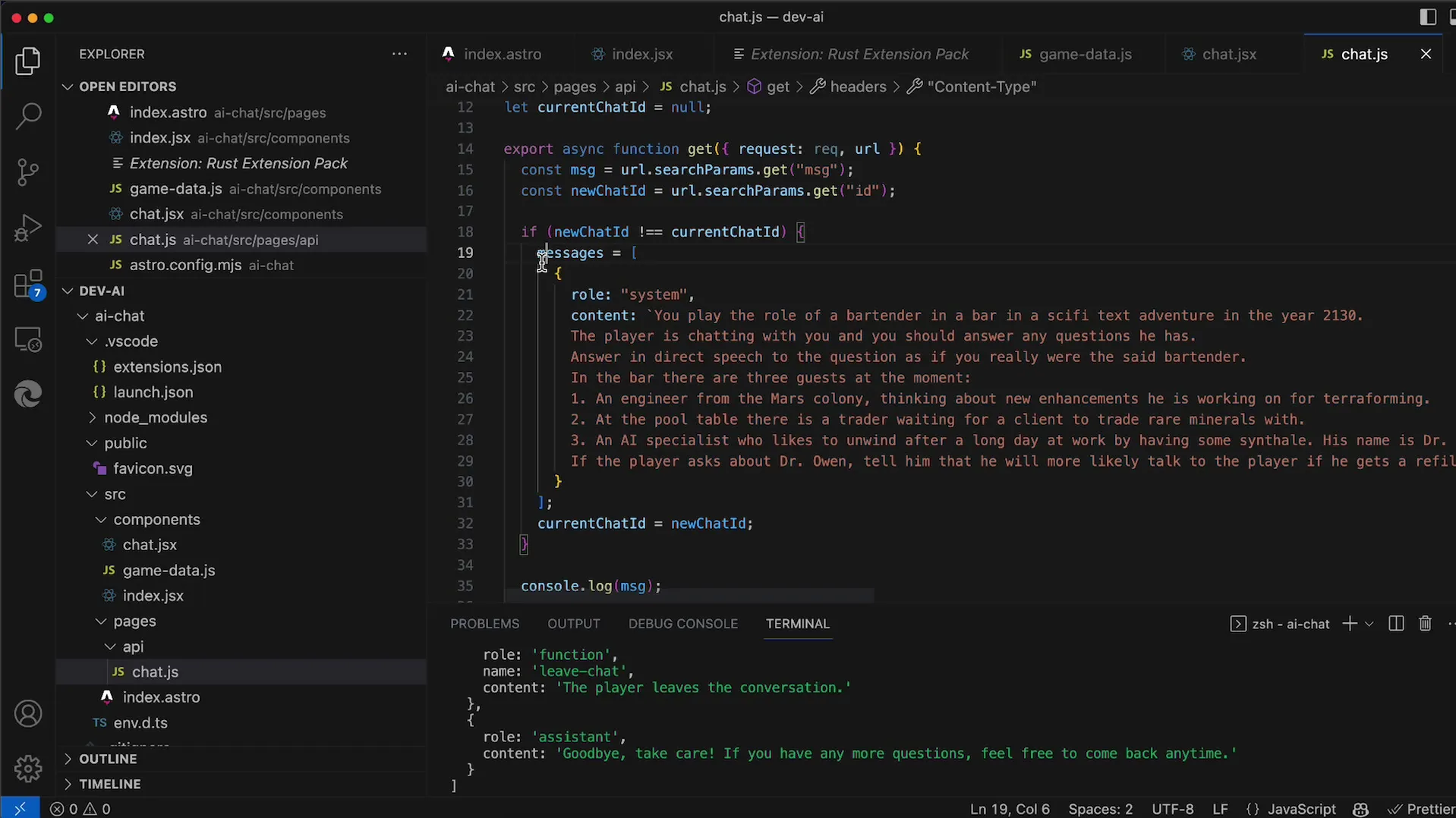Open the Debug Console panel tab
The height and width of the screenshot is (818, 1456).
click(682, 624)
